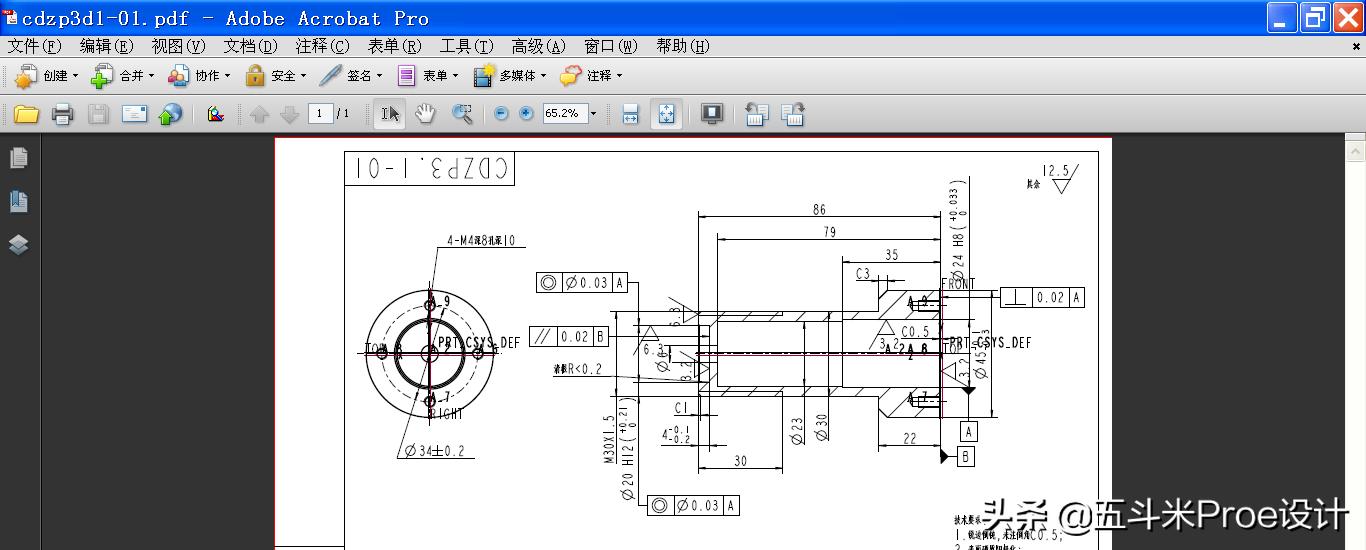
Task: Minimize the Acrobat window
Action: (1282, 17)
